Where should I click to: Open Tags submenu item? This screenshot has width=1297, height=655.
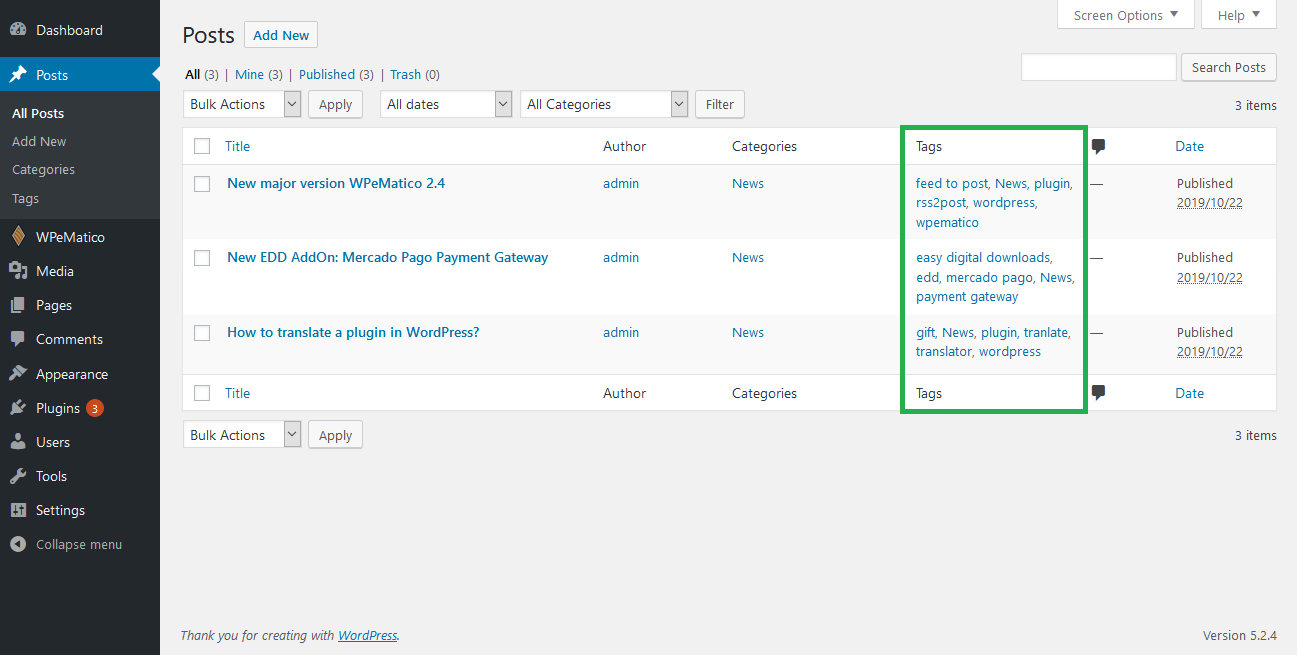[x=25, y=198]
